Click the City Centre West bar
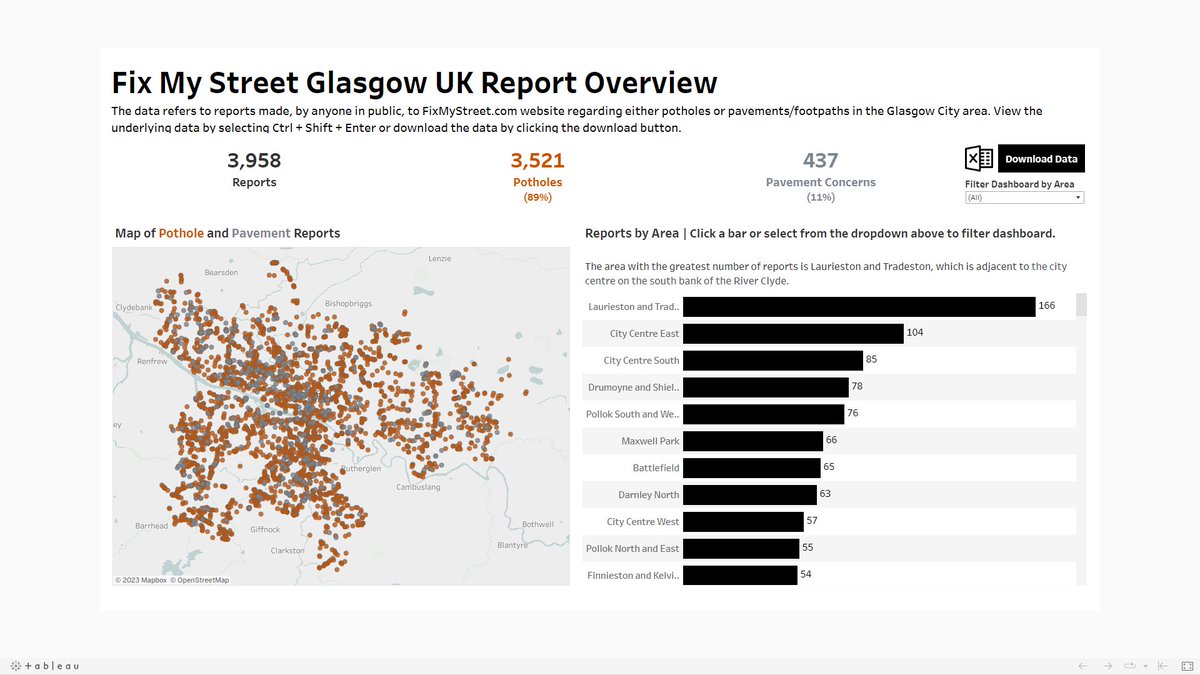 click(744, 522)
